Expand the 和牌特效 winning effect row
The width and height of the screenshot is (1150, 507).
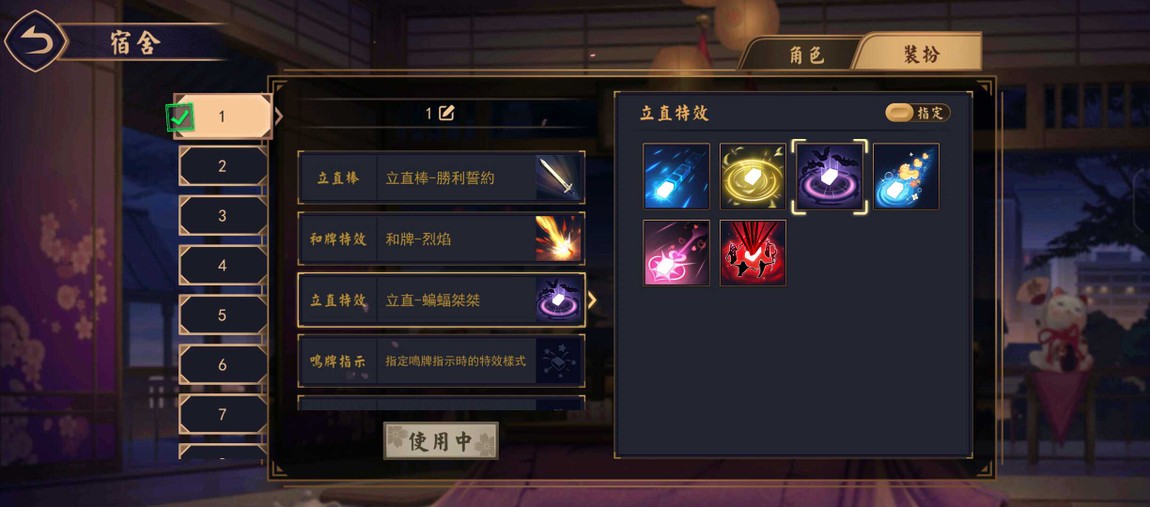point(441,238)
